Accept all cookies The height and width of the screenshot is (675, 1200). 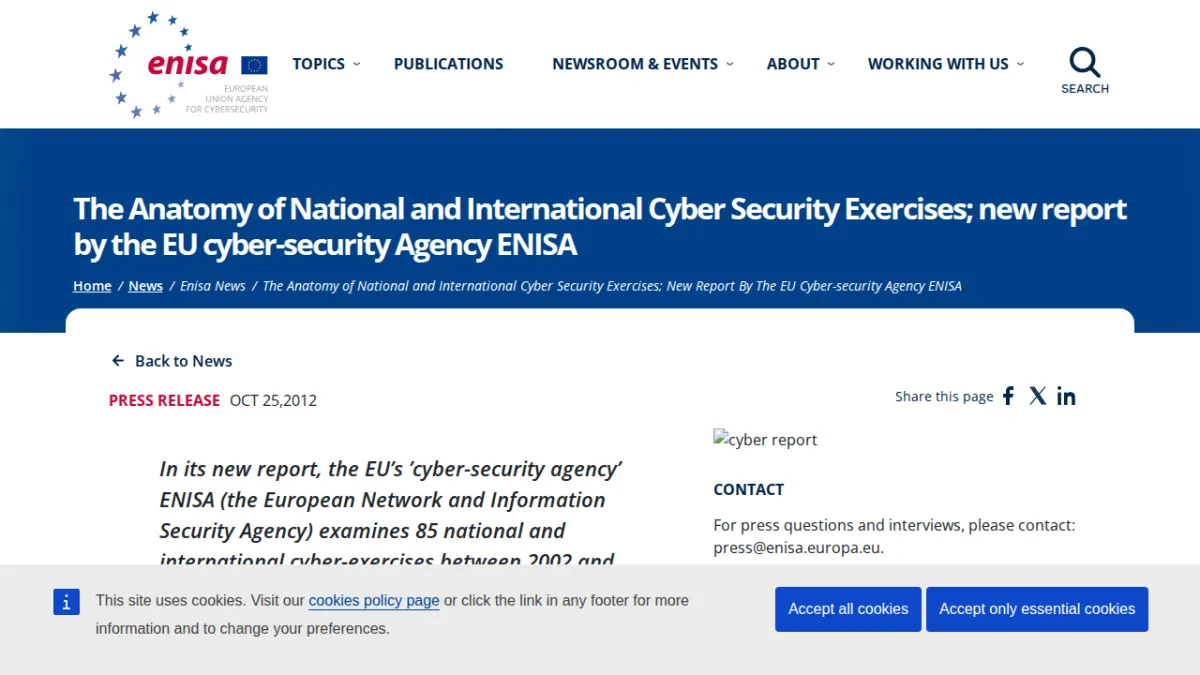[848, 609]
